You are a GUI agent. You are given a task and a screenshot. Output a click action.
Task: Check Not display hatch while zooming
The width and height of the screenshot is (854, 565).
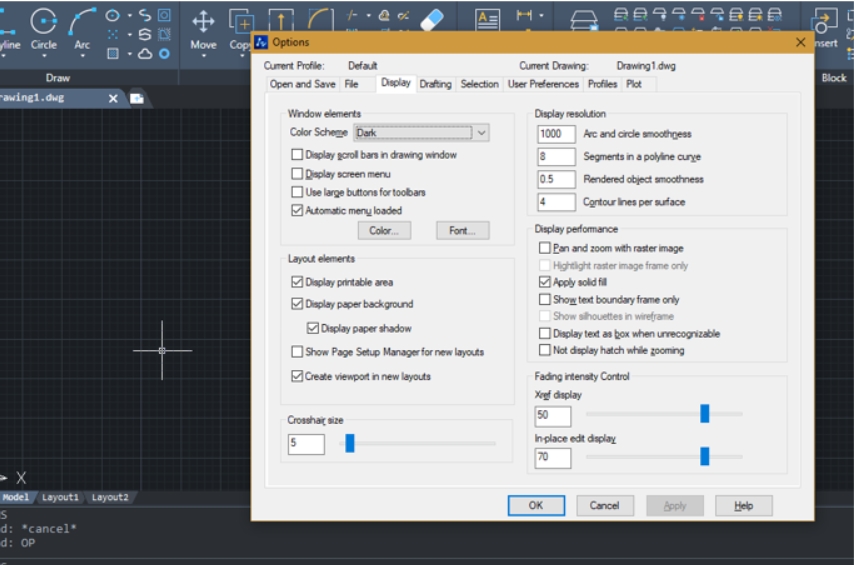[545, 350]
